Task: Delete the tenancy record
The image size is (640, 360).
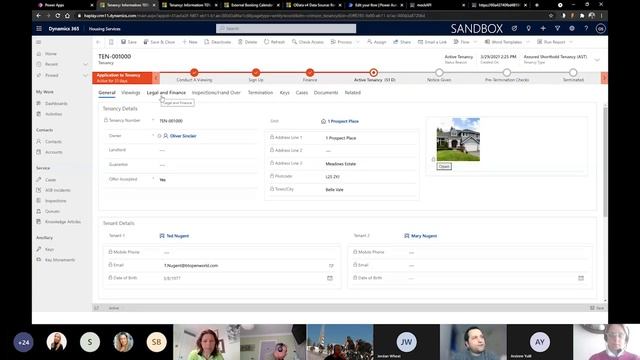Action: pos(248,42)
